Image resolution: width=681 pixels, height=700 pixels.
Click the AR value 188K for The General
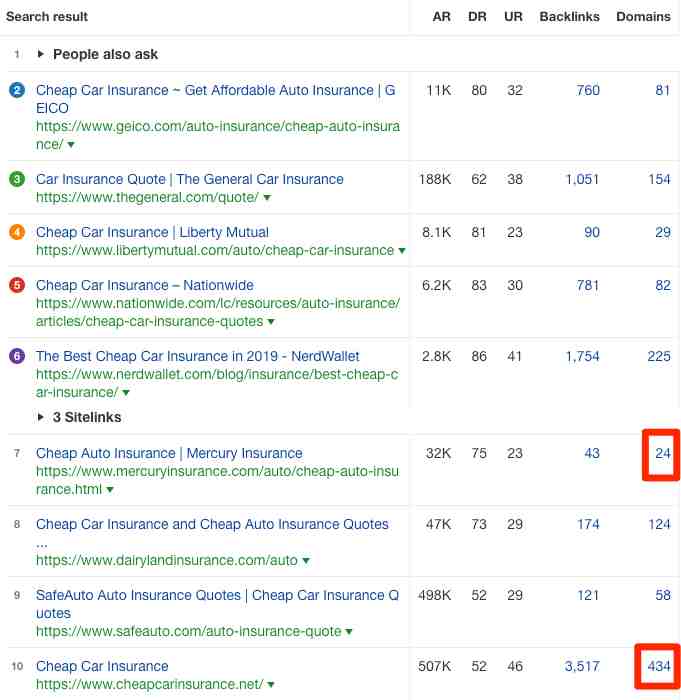tap(435, 179)
